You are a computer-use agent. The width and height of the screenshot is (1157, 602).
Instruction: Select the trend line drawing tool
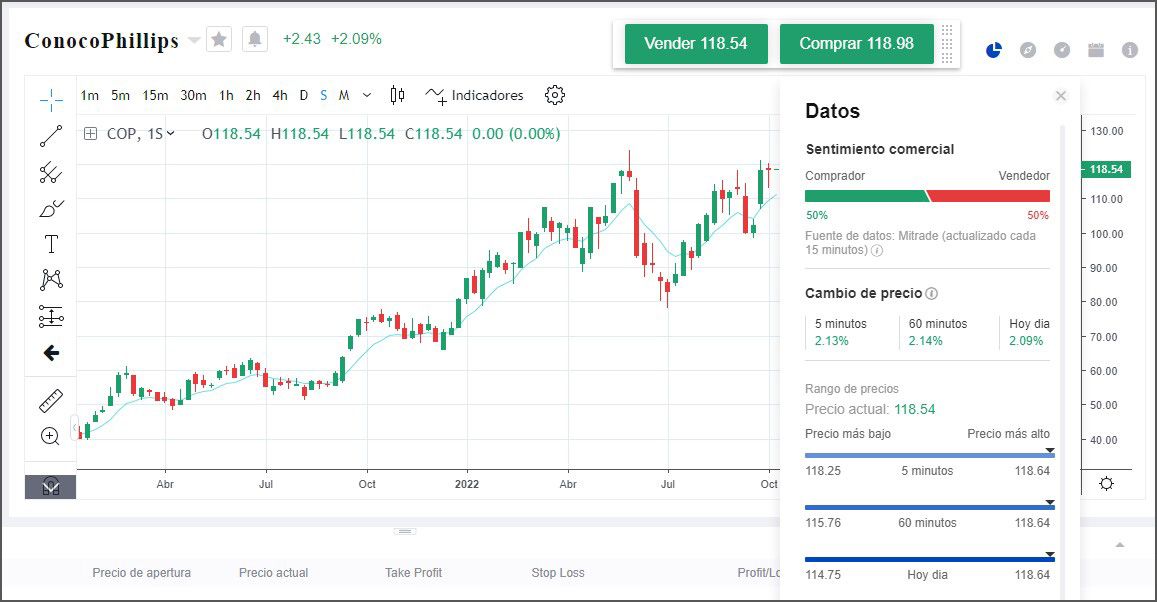point(50,135)
